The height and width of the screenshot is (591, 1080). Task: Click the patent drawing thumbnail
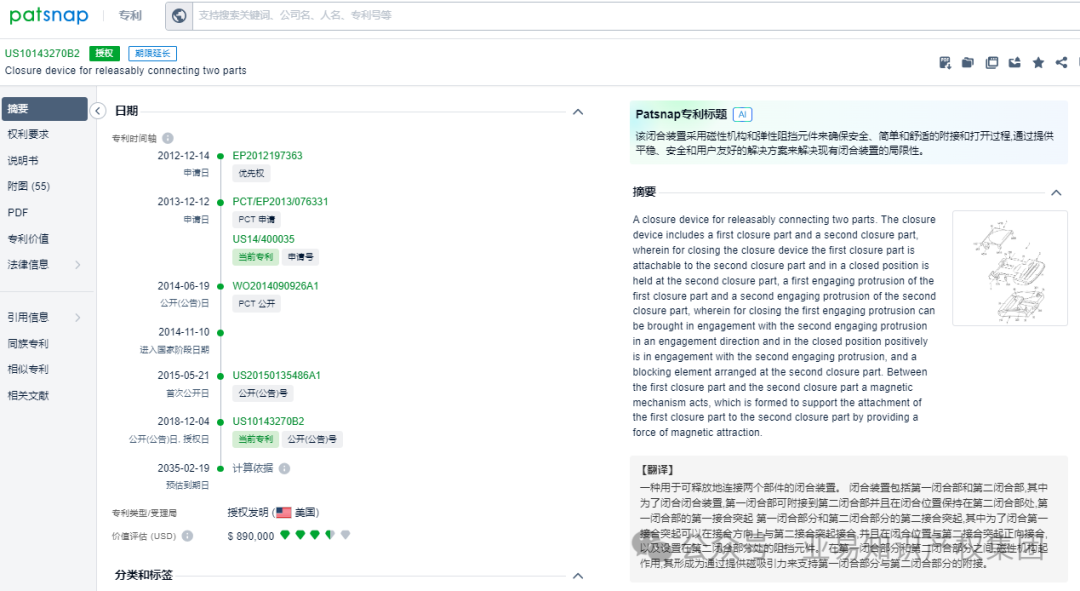point(1009,267)
